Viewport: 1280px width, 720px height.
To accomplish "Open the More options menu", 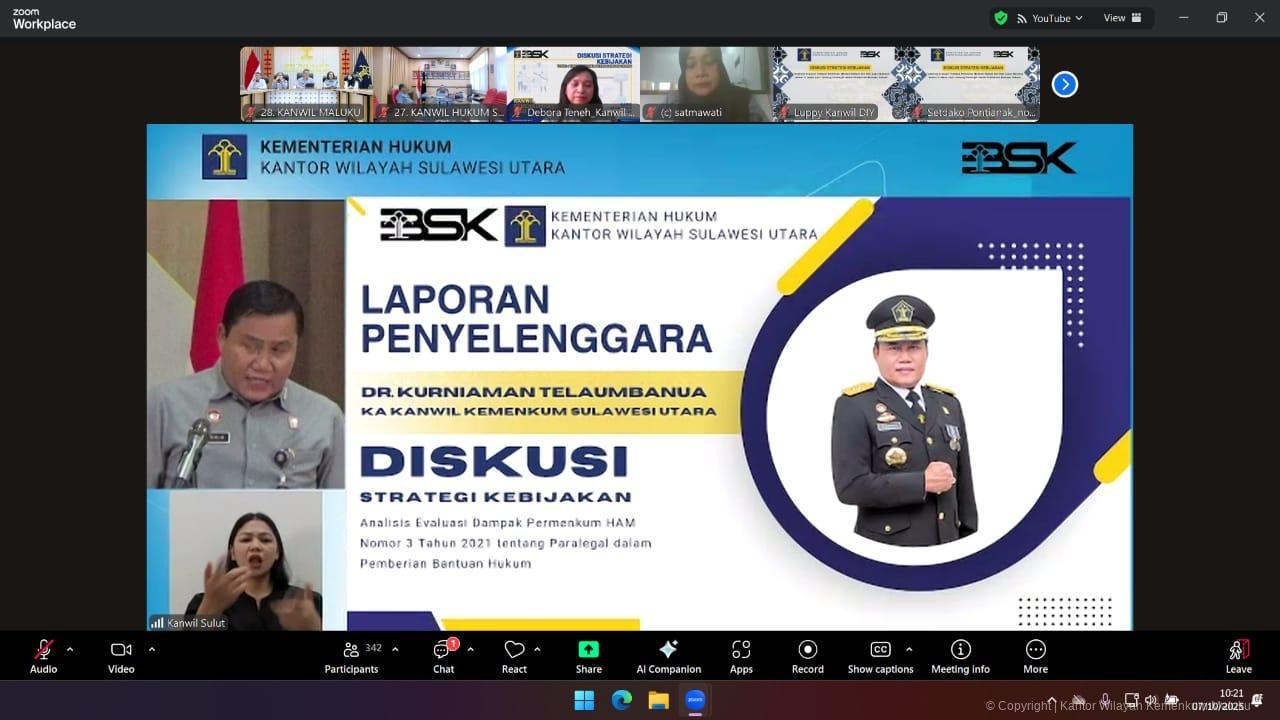I will 1035,655.
